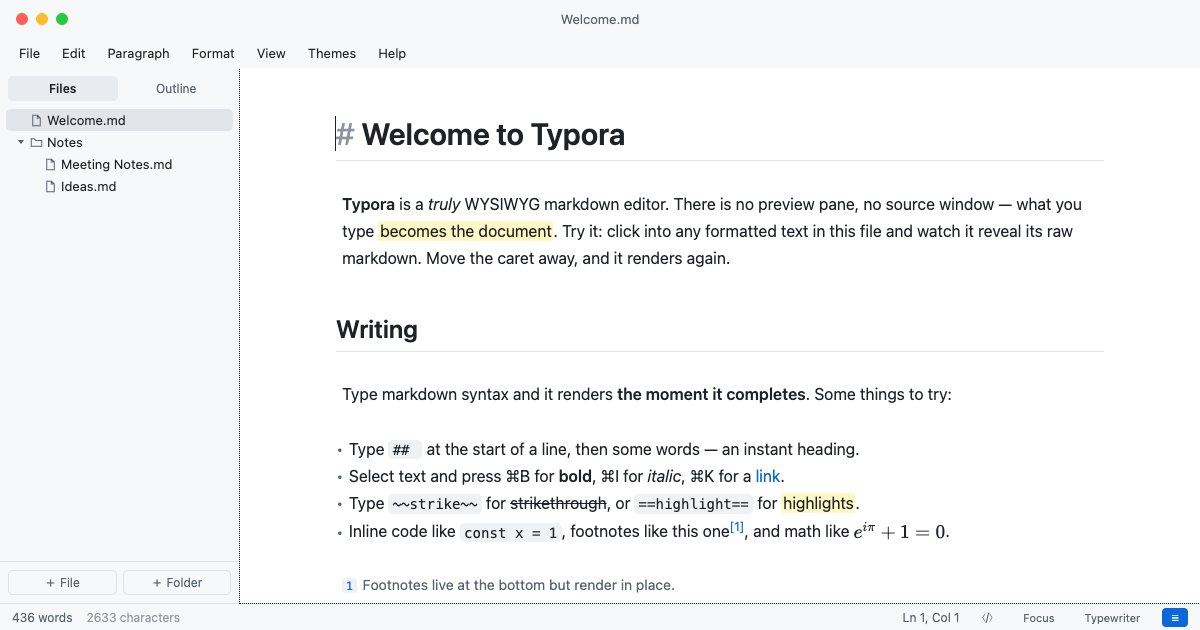Click the 2633 characters counter
Image resolution: width=1200 pixels, height=630 pixels.
point(133,618)
